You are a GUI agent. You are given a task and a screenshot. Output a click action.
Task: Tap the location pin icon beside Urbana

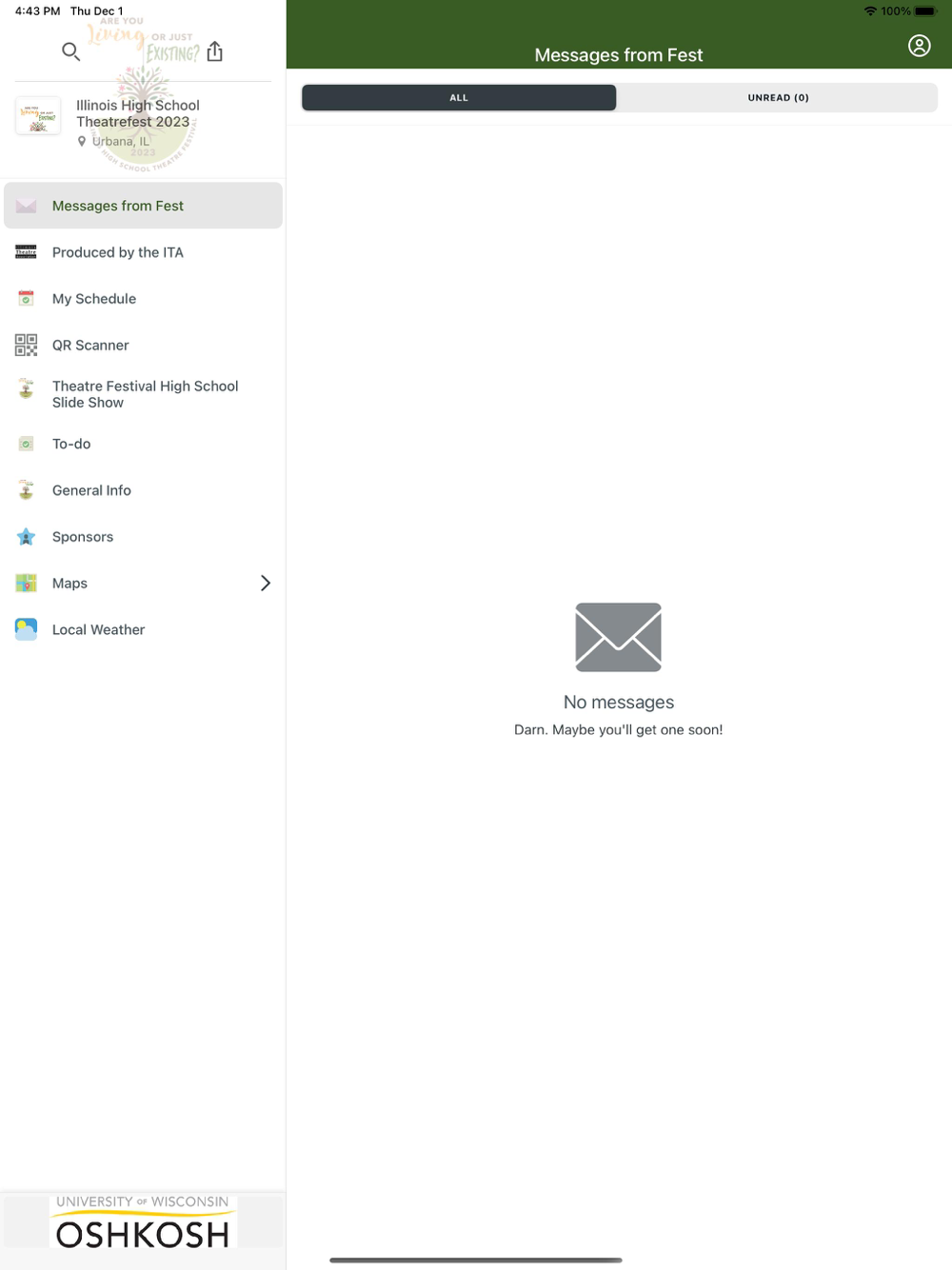(82, 141)
